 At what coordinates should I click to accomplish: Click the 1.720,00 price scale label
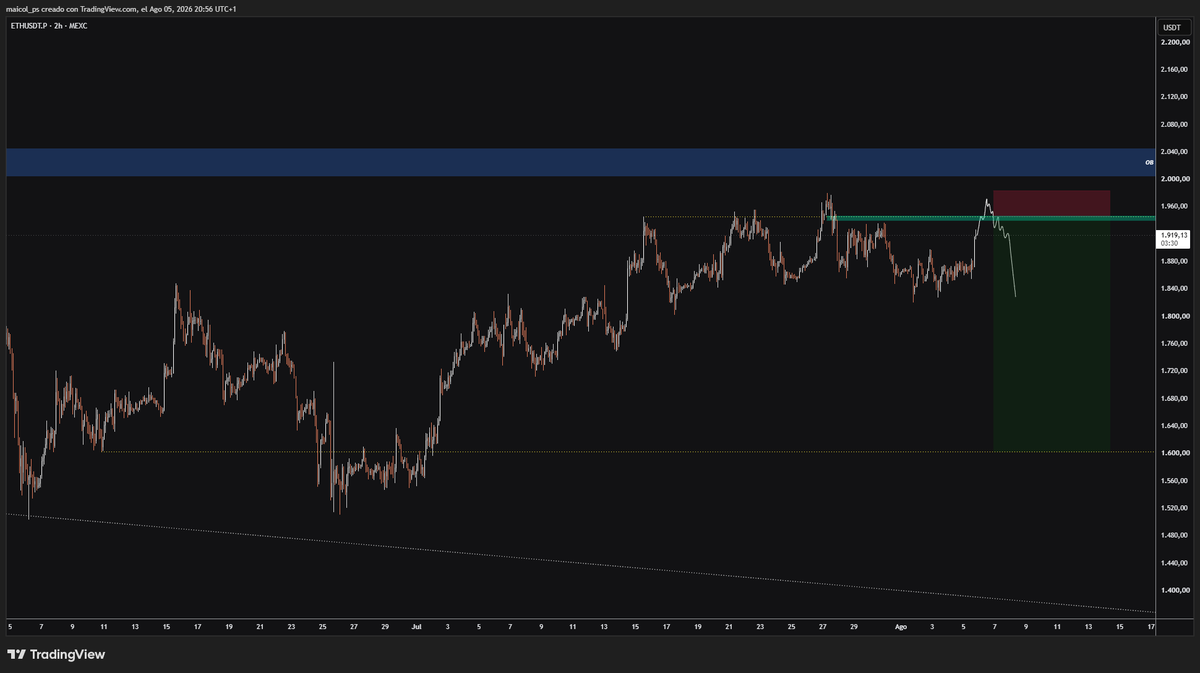click(1174, 371)
